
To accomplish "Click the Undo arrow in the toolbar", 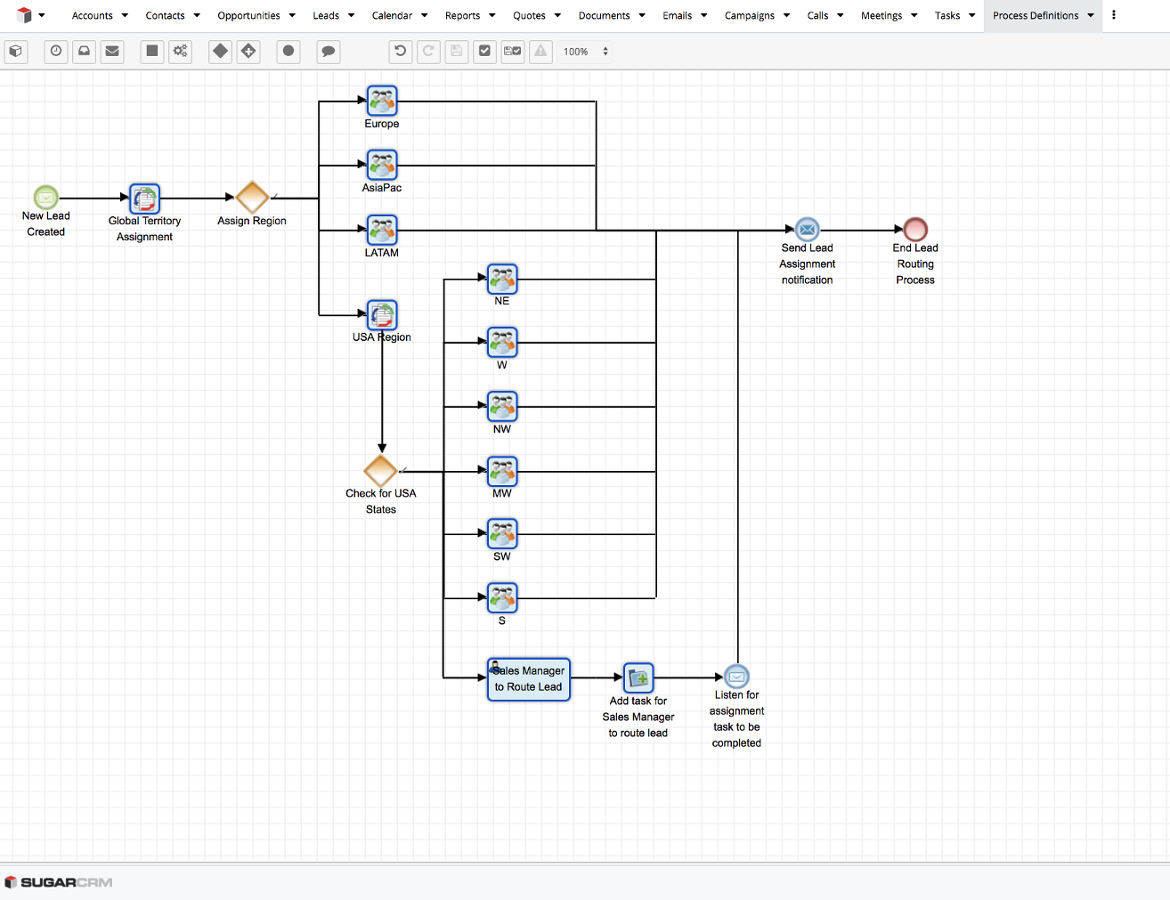I will [400, 51].
